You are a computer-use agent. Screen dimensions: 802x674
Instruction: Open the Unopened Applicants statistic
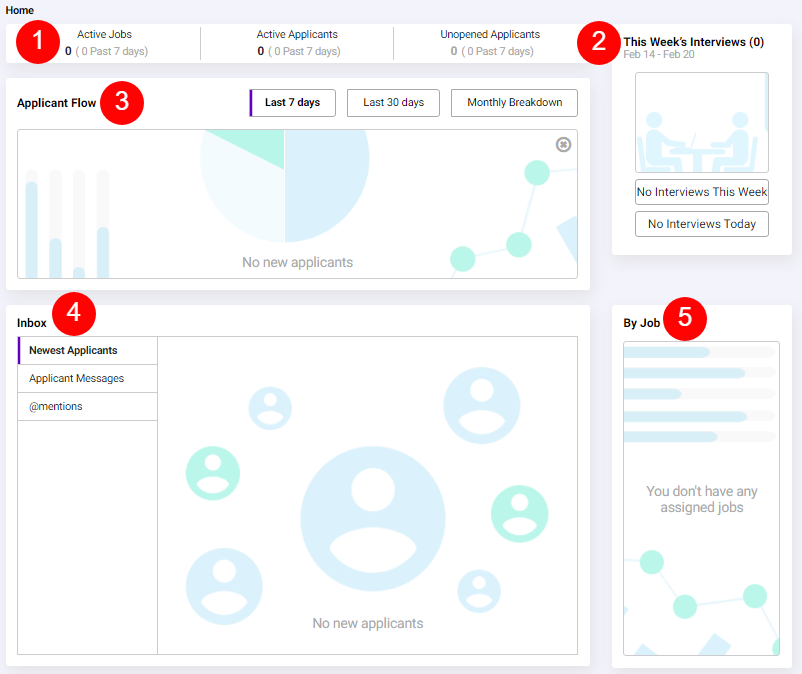pos(491,43)
